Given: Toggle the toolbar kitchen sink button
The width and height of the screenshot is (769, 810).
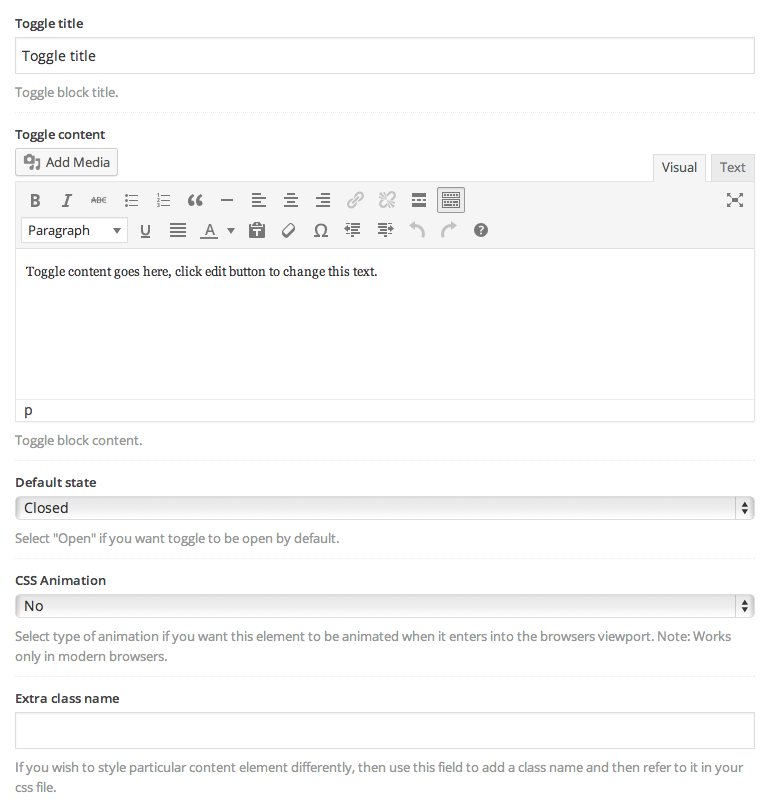Looking at the screenshot, I should pyautogui.click(x=451, y=200).
